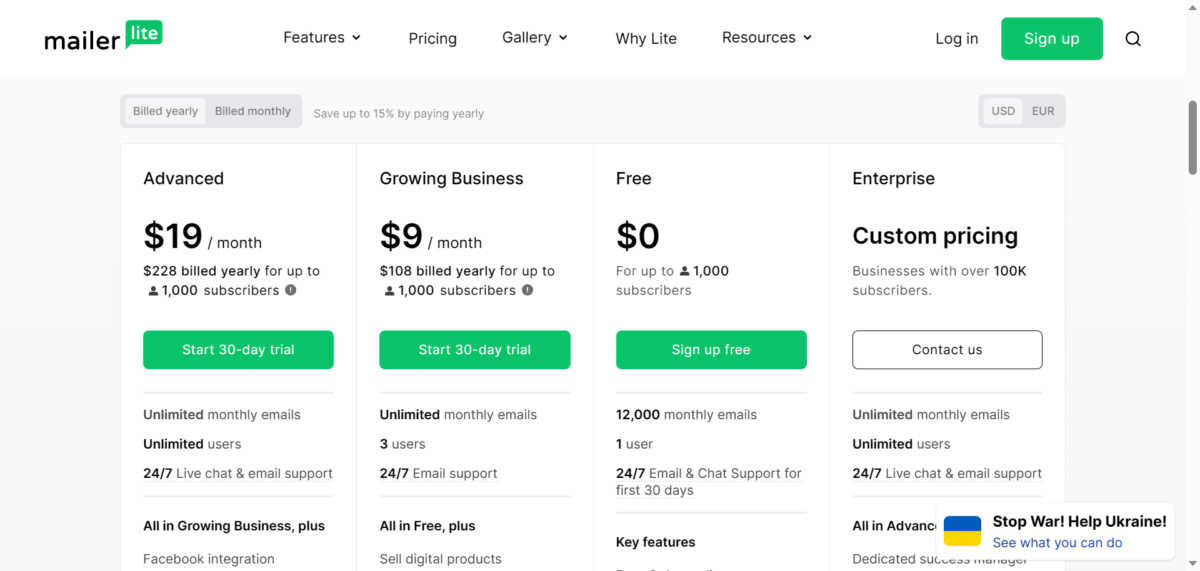Click subscriber person icon in Free plan

685,271
